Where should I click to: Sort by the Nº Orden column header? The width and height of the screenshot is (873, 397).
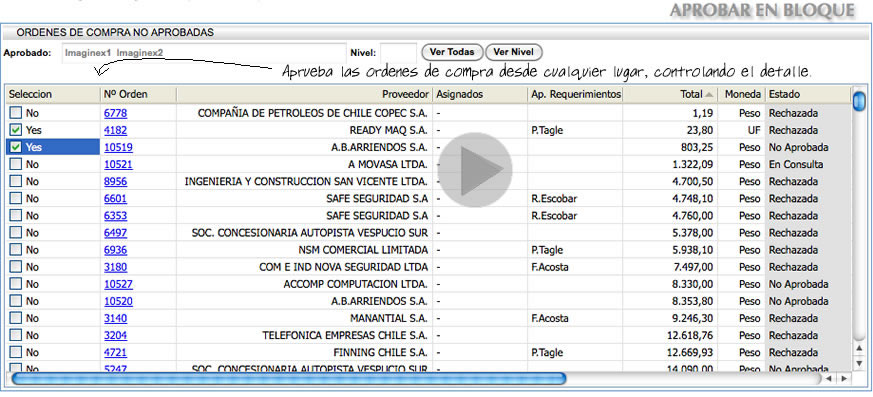(x=138, y=95)
